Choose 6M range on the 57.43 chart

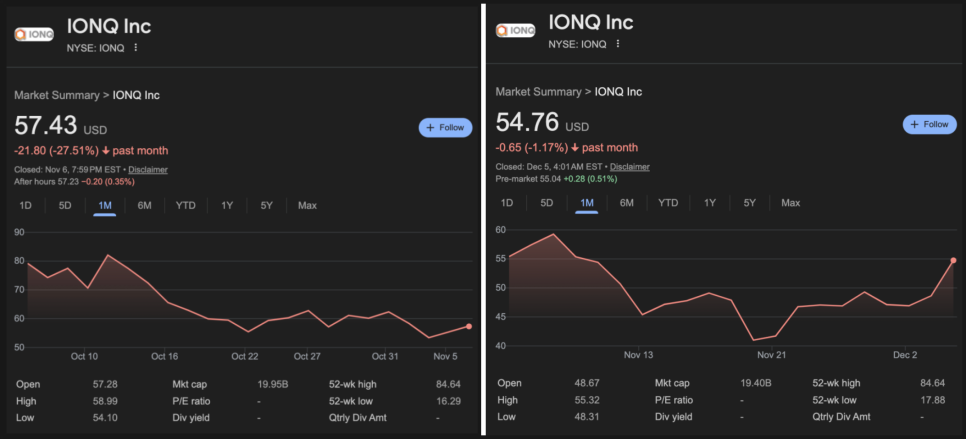click(144, 205)
